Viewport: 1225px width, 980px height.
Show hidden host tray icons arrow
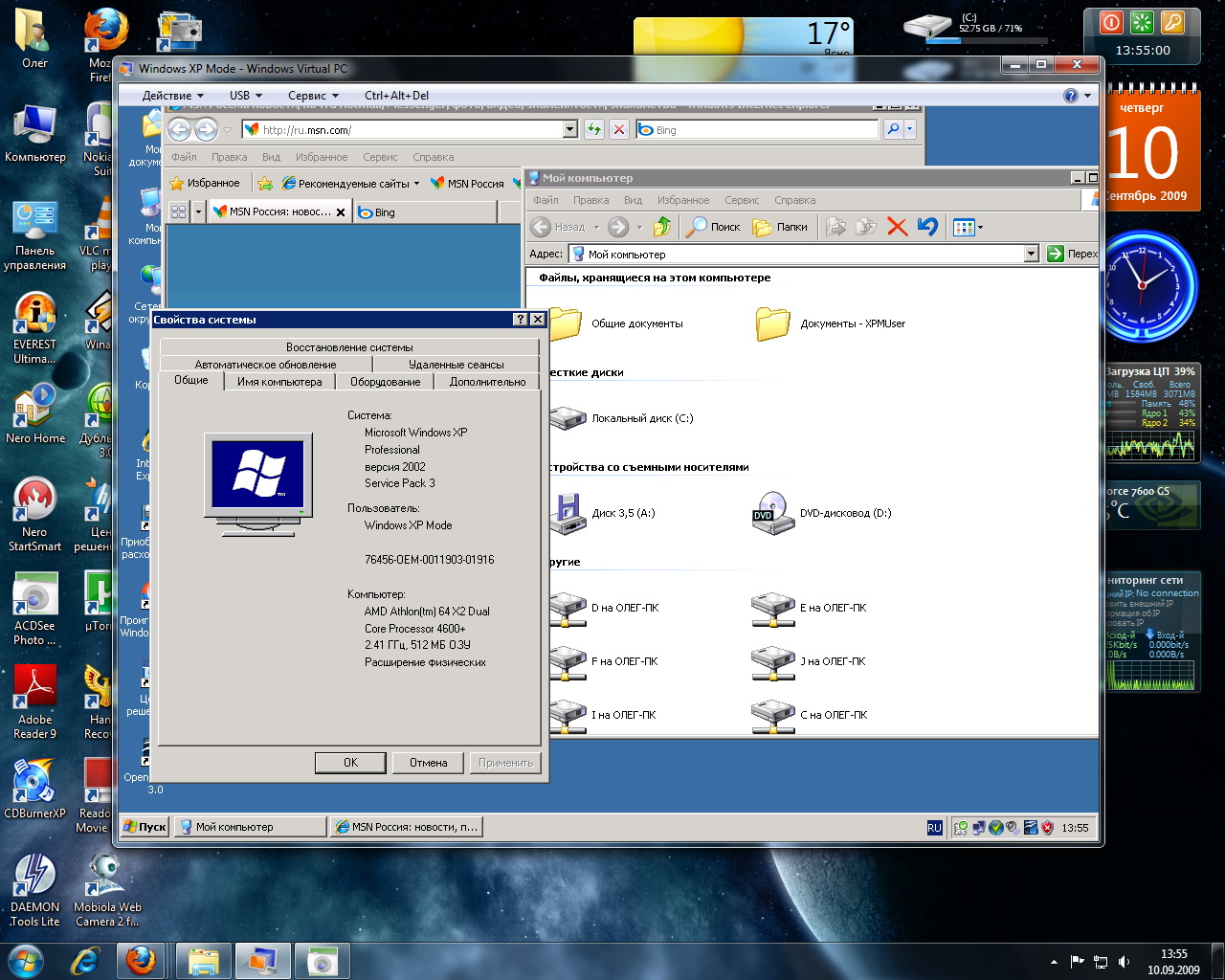tap(1054, 961)
